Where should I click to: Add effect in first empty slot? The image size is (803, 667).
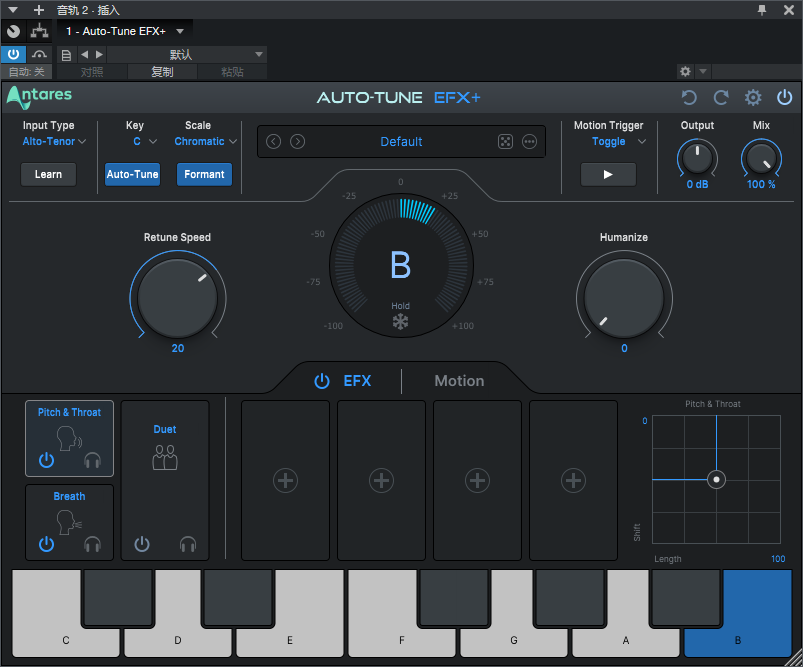pos(285,481)
